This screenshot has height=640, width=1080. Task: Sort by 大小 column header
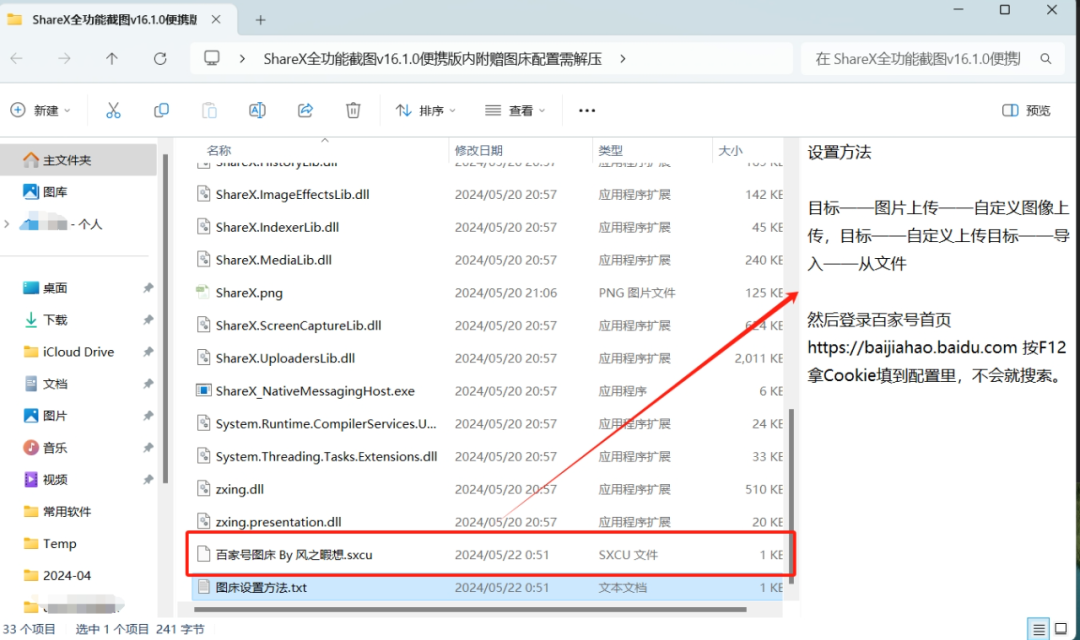(x=730, y=150)
